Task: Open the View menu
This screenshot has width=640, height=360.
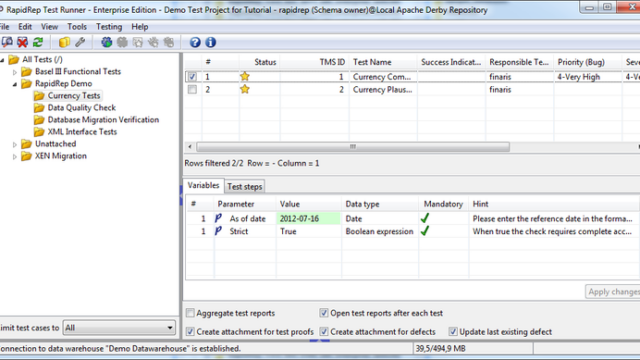Action: coord(49,27)
